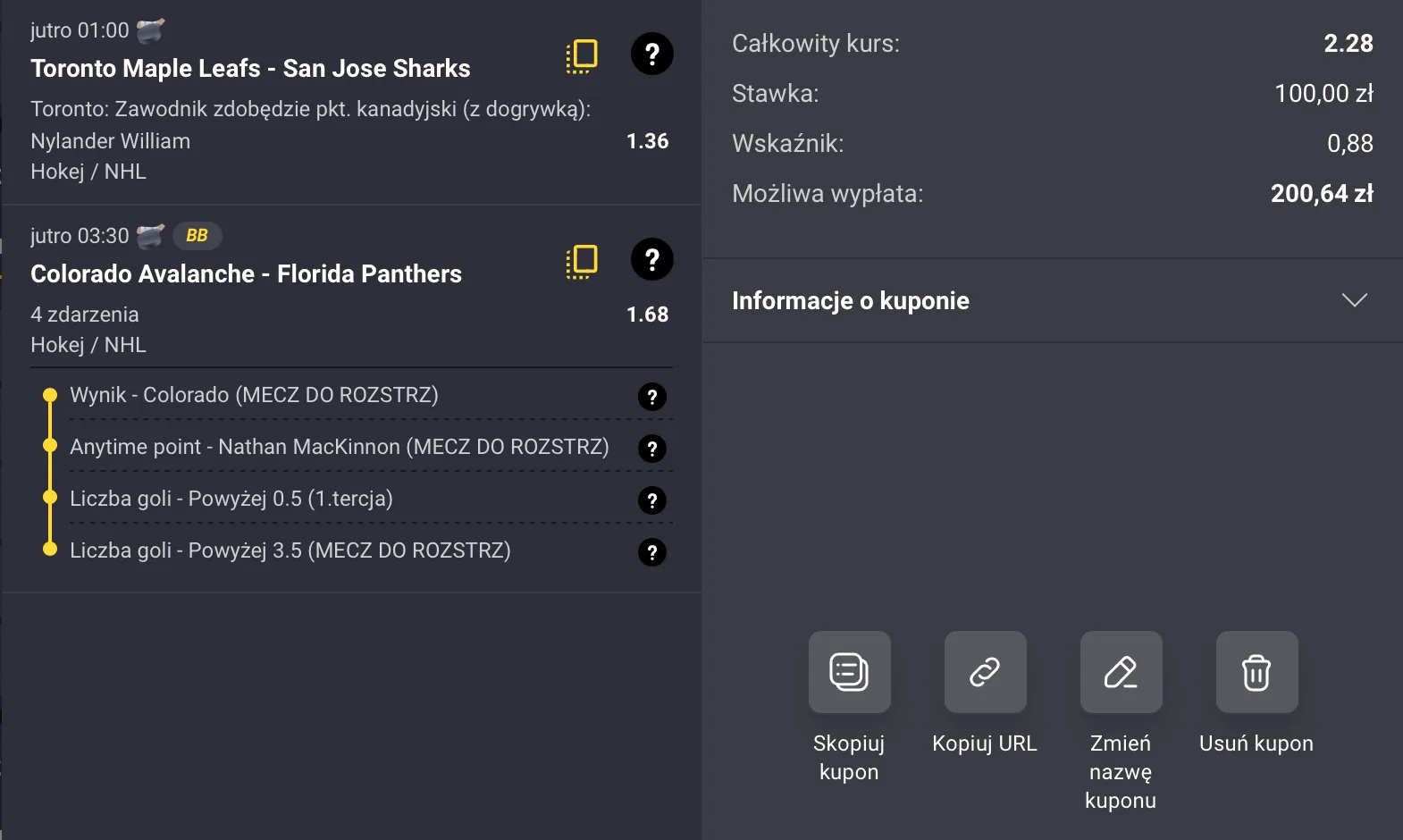Click the jutro 01:00 time label

[x=80, y=30]
